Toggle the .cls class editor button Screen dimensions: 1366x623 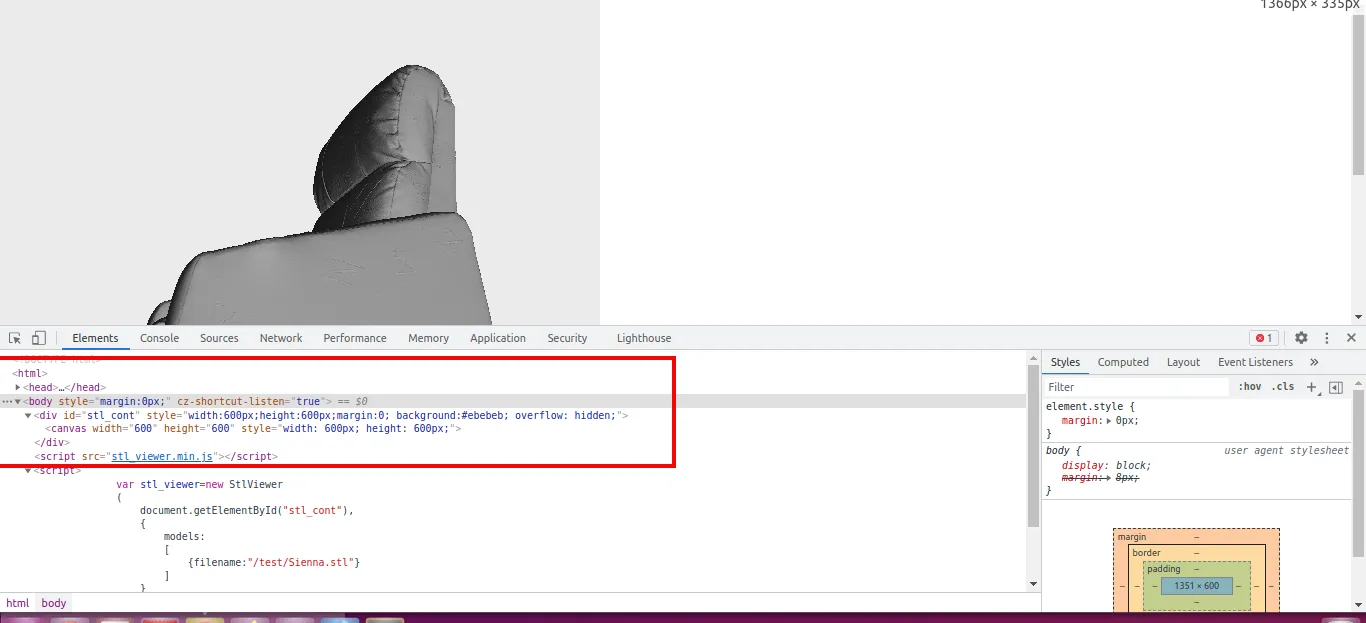[x=1283, y=387]
